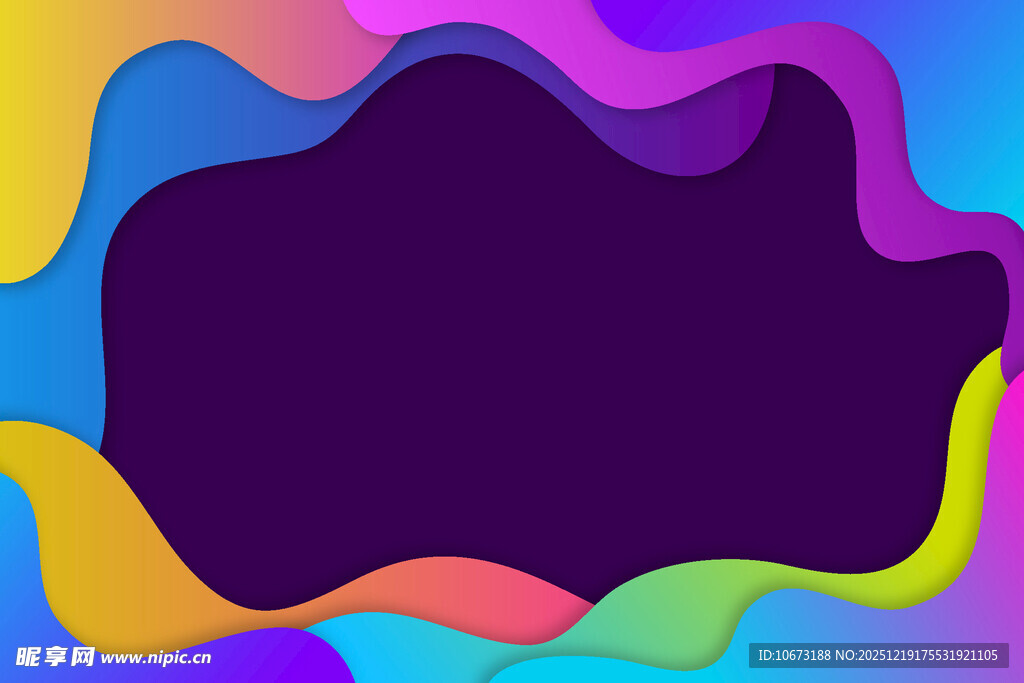Click the coral pink wave at bottom center

point(480,590)
